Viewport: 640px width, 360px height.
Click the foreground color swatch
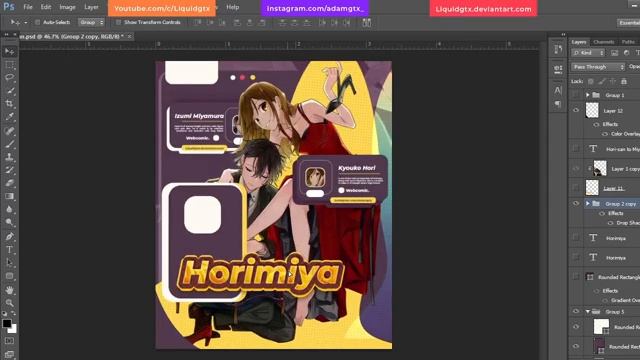(x=7, y=323)
